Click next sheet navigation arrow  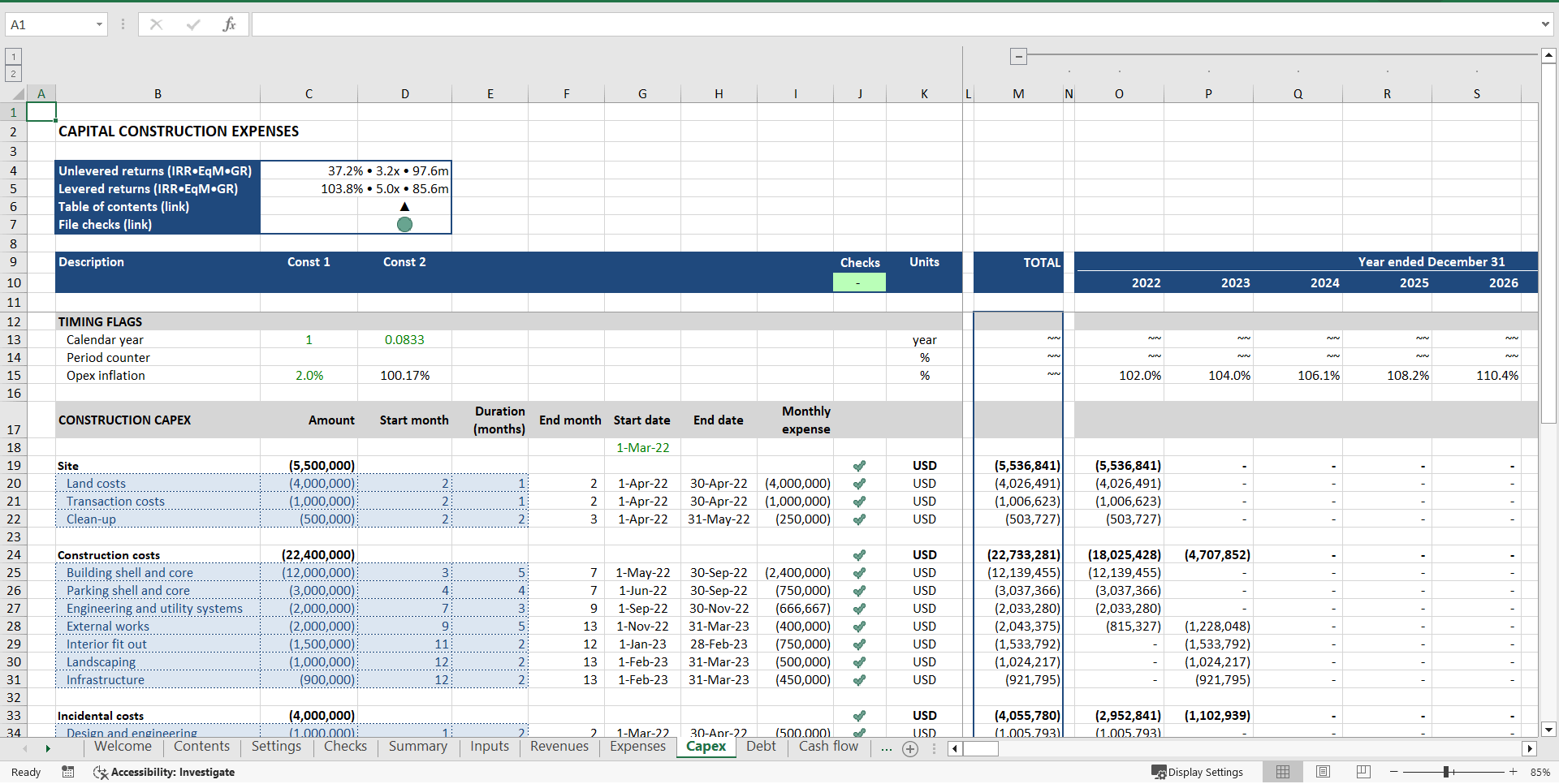48,748
